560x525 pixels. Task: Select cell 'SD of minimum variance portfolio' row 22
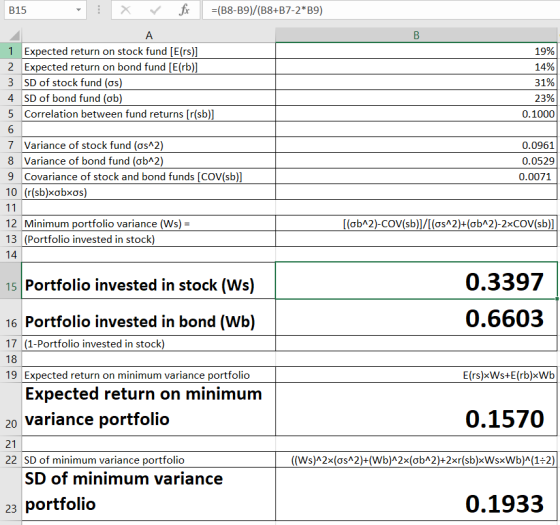[149, 460]
